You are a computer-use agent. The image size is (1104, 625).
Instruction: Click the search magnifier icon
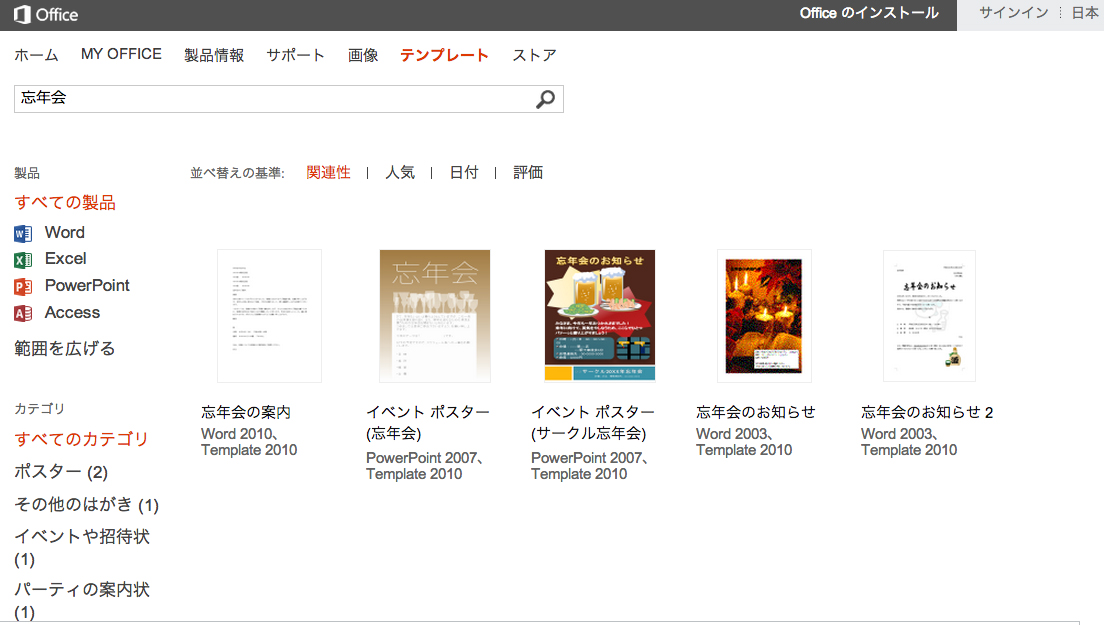coord(545,99)
